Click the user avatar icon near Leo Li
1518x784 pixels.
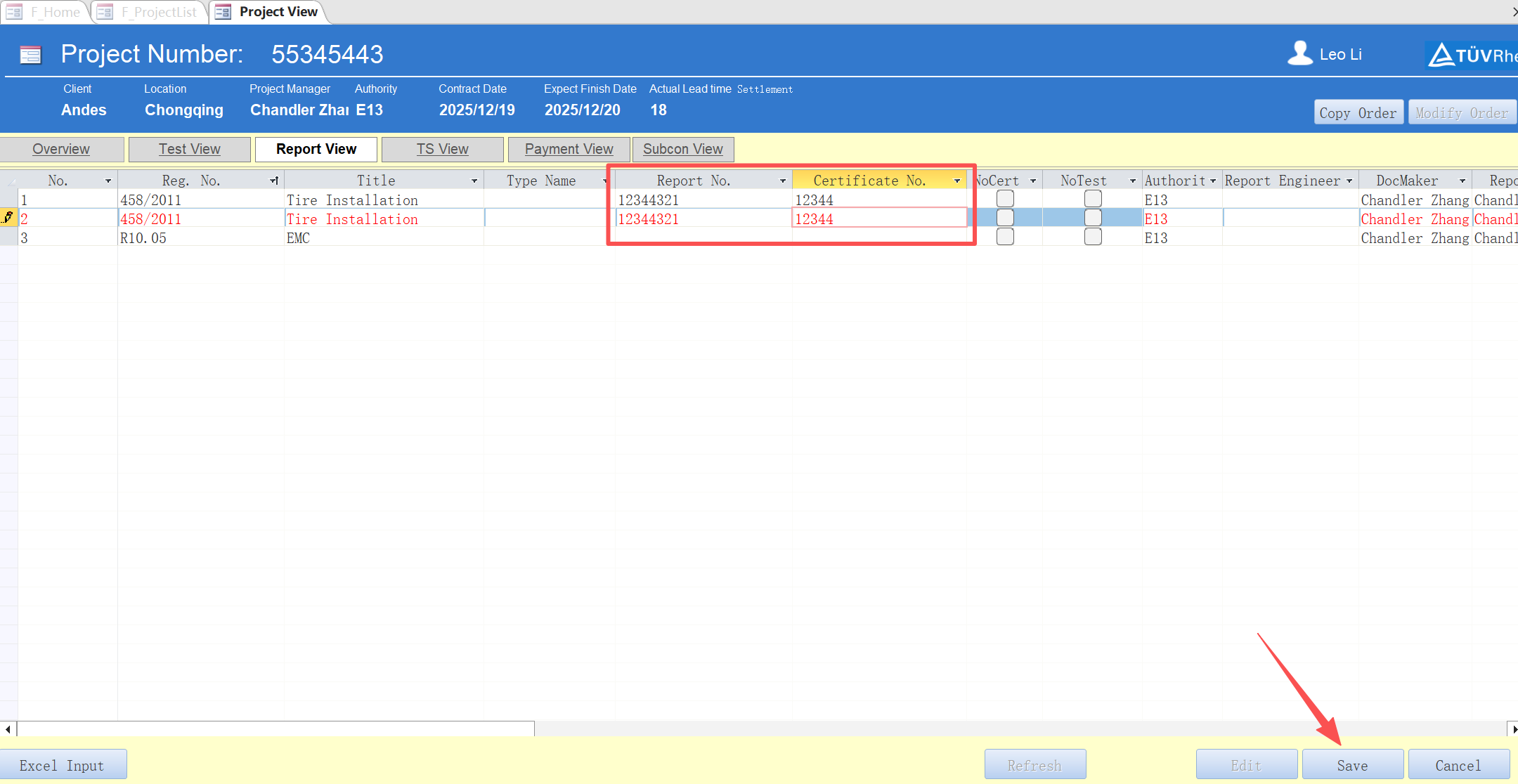(x=1299, y=53)
